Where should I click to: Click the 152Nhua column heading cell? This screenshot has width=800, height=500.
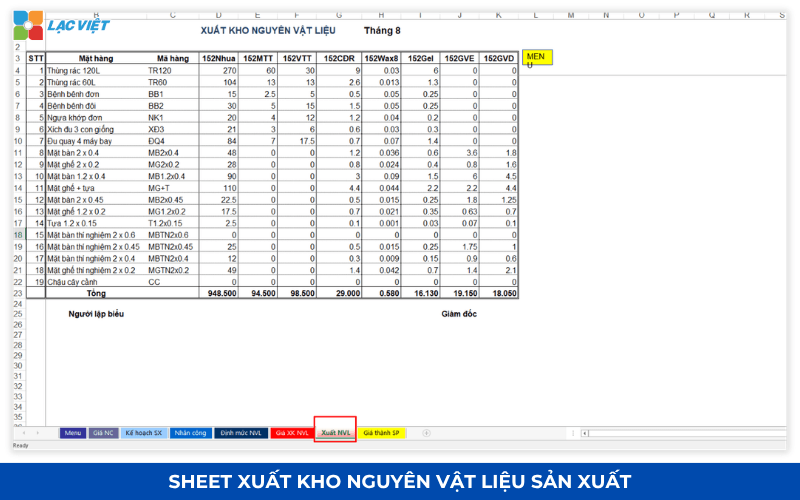click(x=218, y=58)
